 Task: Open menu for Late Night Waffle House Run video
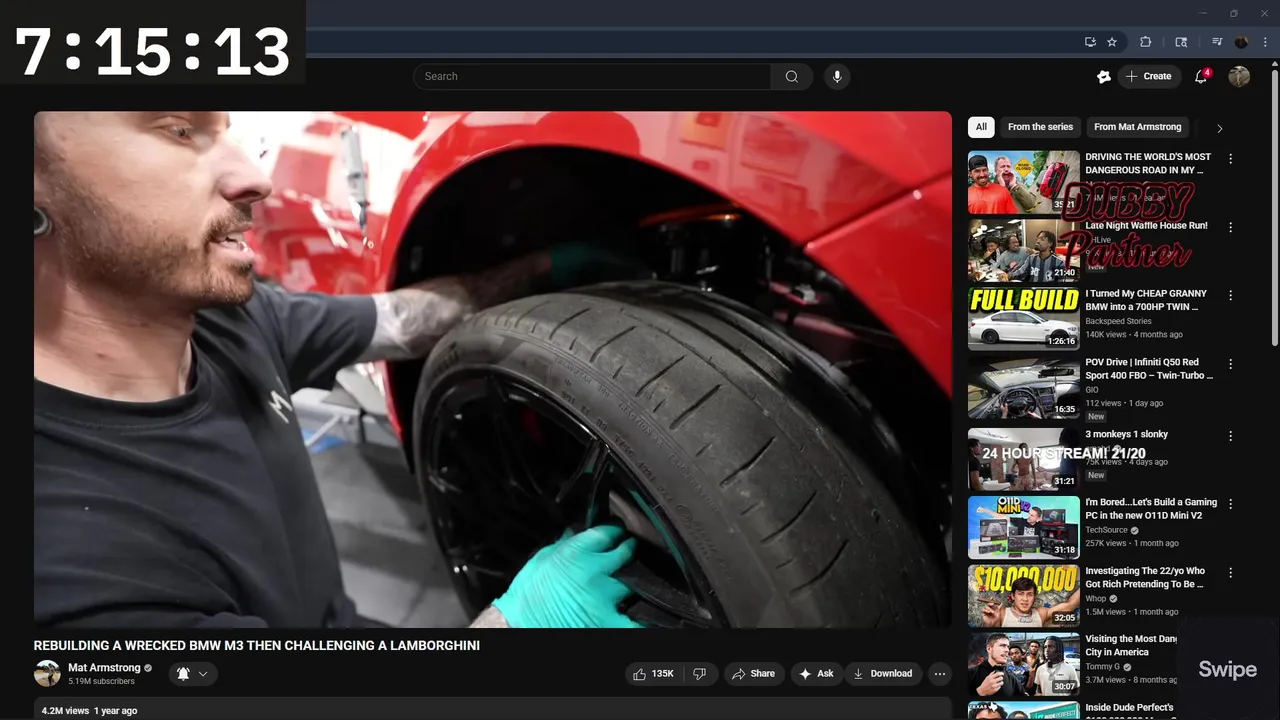1230,227
